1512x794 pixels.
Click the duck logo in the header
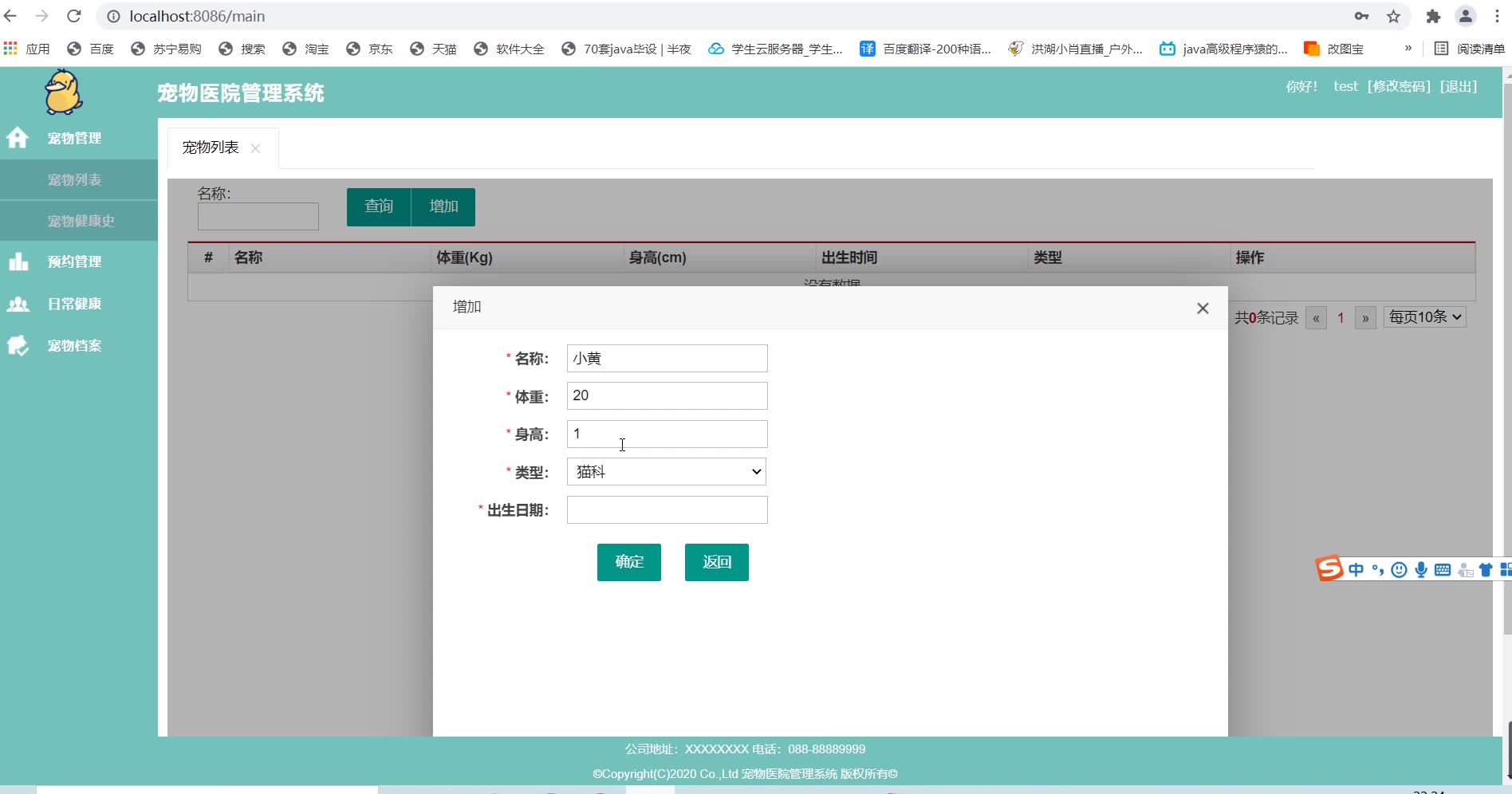click(63, 92)
